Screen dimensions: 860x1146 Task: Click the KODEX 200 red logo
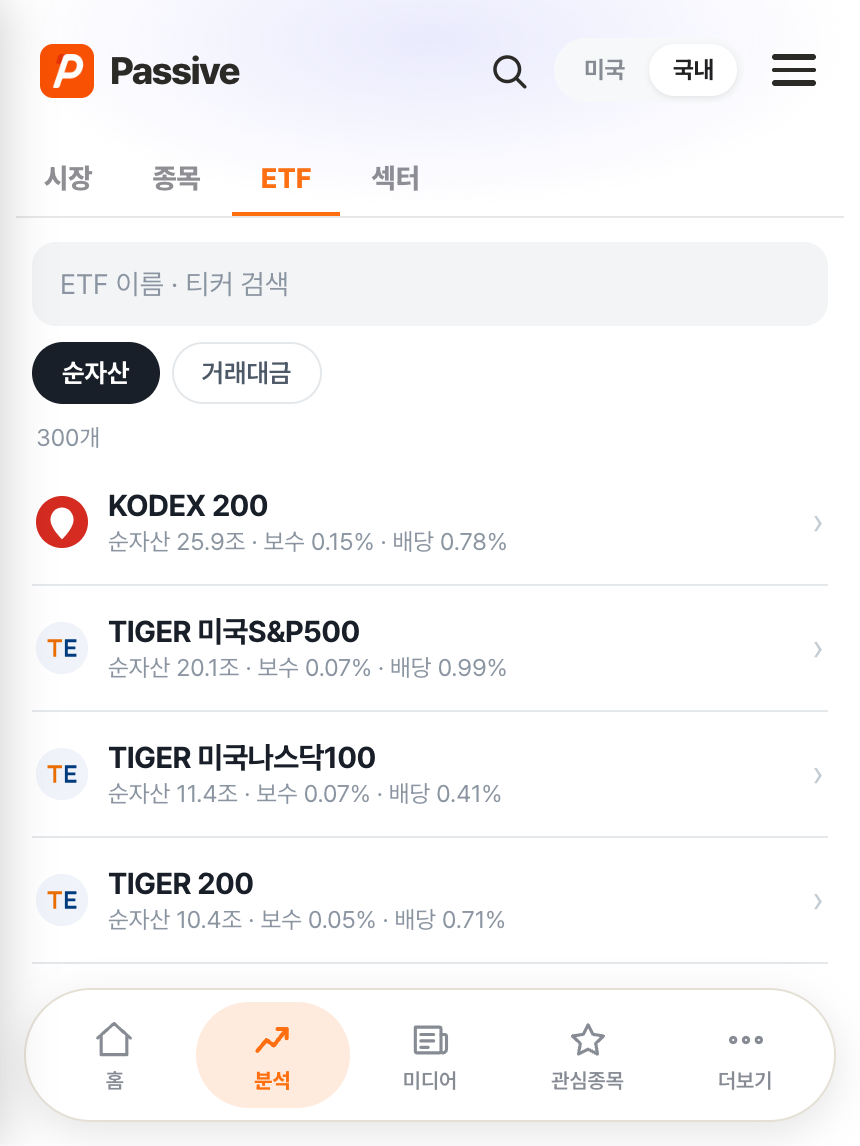click(62, 522)
